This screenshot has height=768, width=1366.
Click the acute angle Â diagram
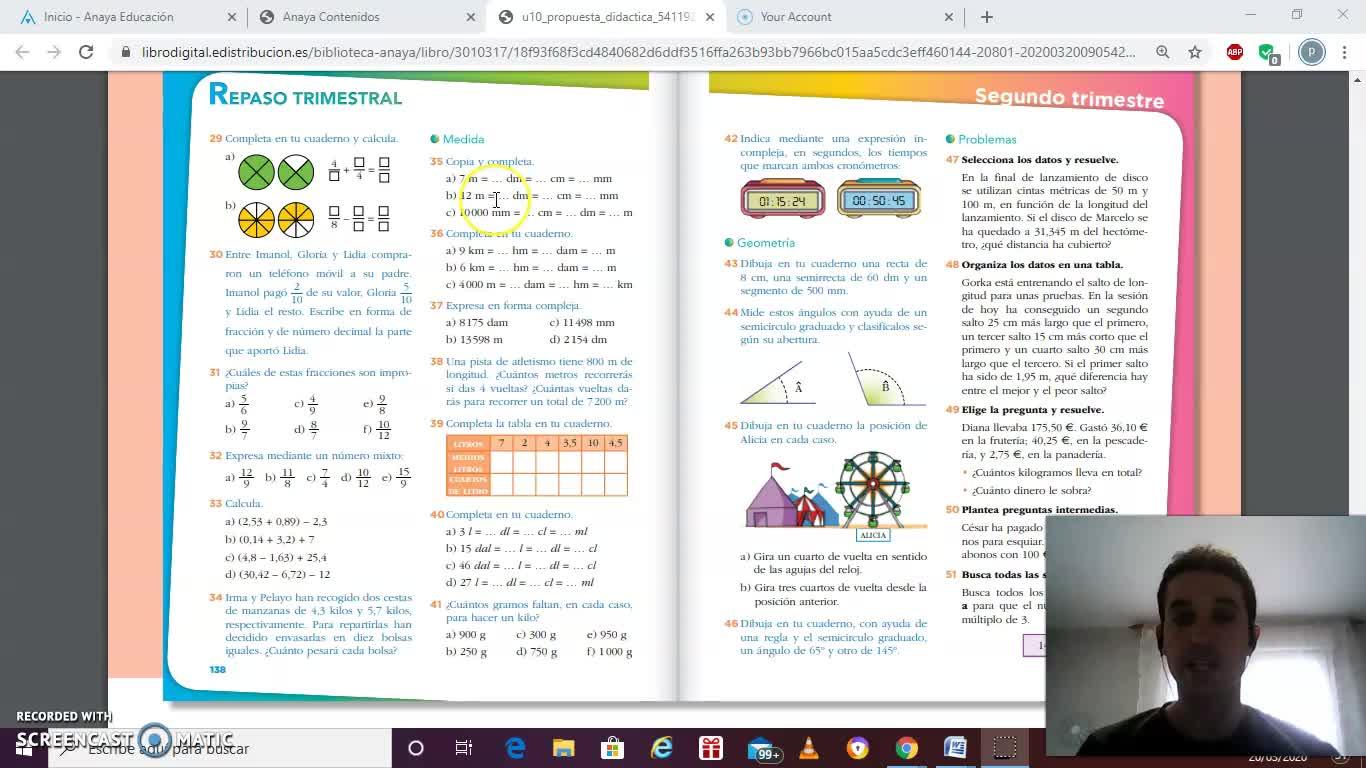click(779, 383)
